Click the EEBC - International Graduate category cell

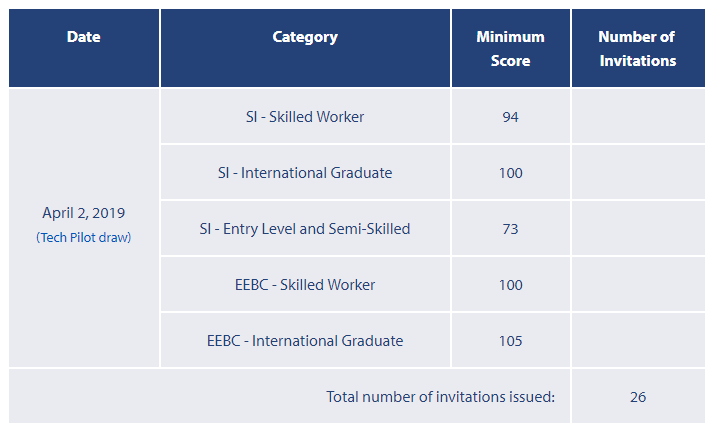pos(305,341)
